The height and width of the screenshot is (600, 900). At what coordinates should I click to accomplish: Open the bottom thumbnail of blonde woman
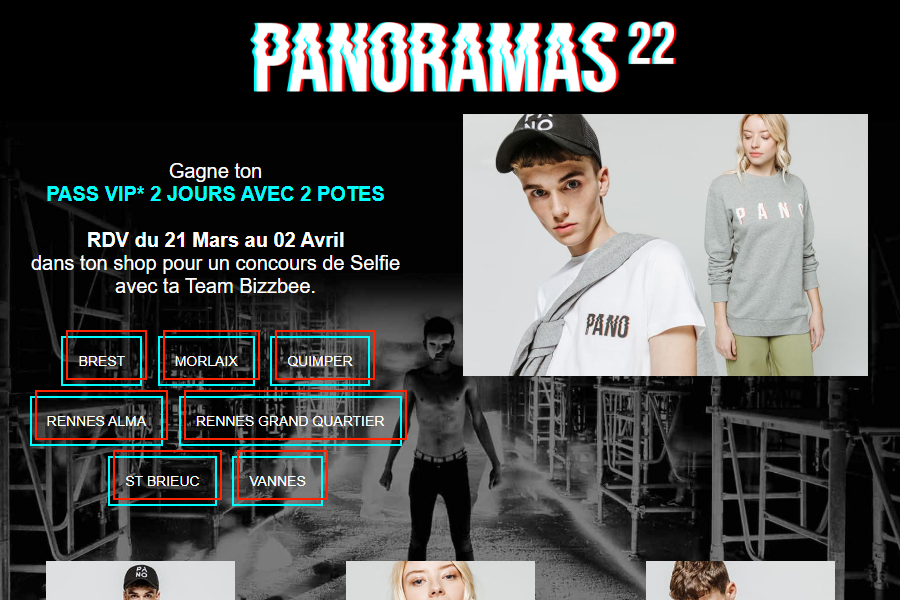click(x=440, y=580)
